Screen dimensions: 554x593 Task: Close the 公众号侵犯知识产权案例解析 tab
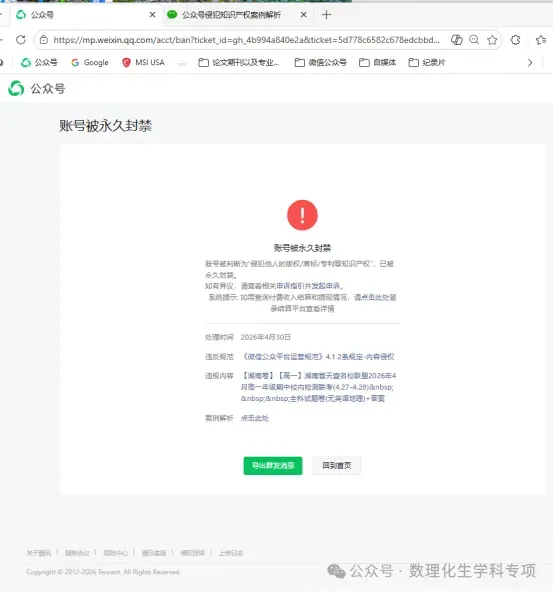click(x=303, y=15)
